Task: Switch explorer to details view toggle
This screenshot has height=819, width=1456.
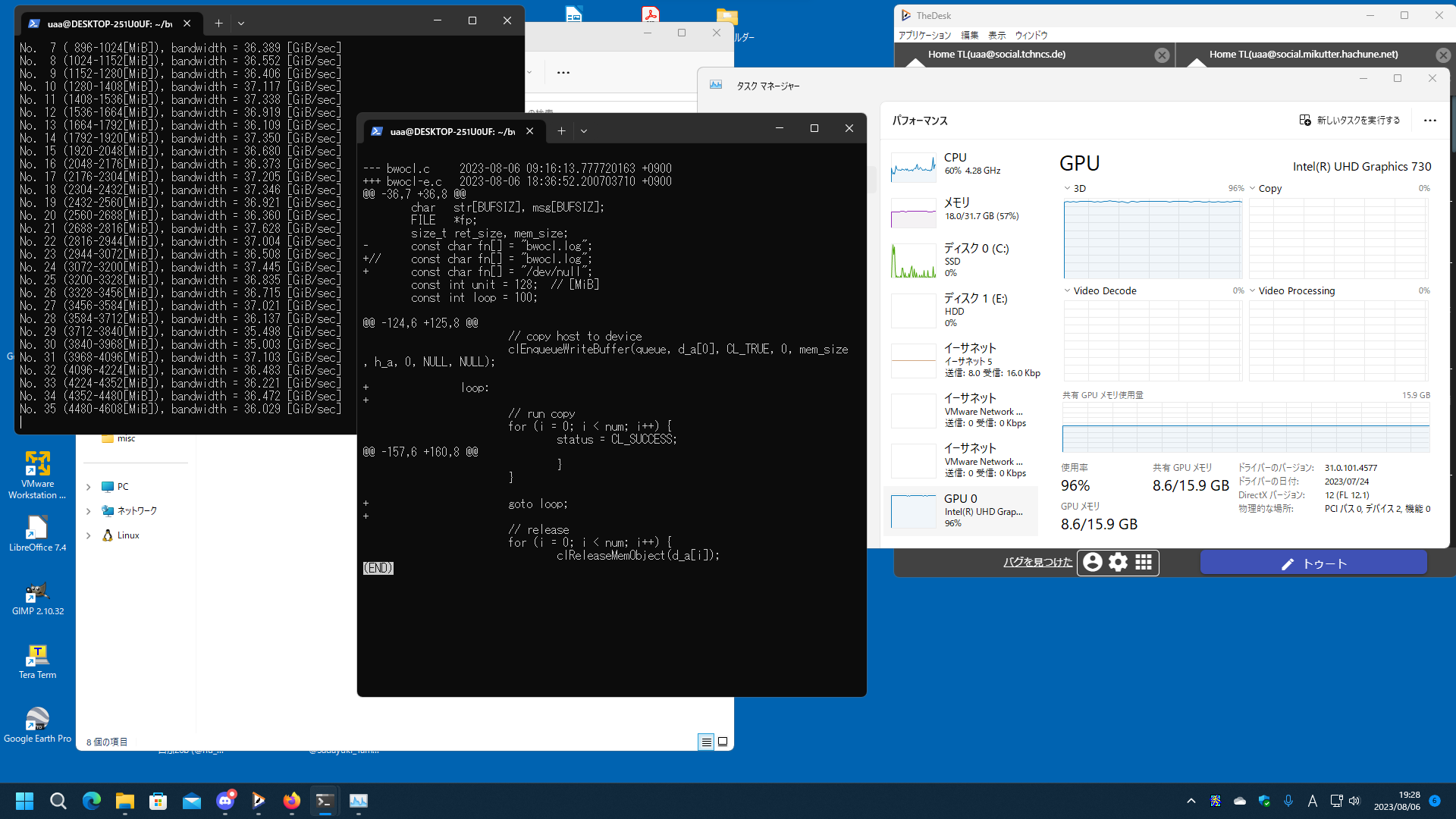Action: pyautogui.click(x=706, y=742)
